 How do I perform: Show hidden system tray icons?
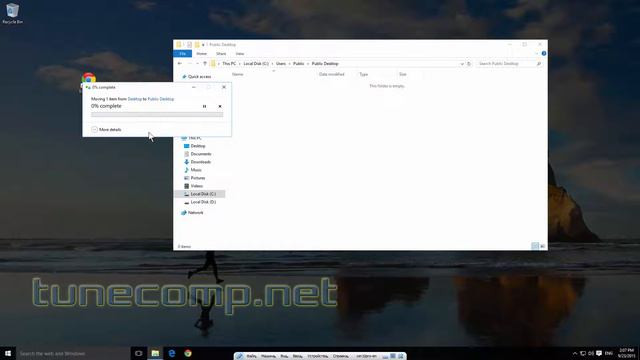coord(575,353)
